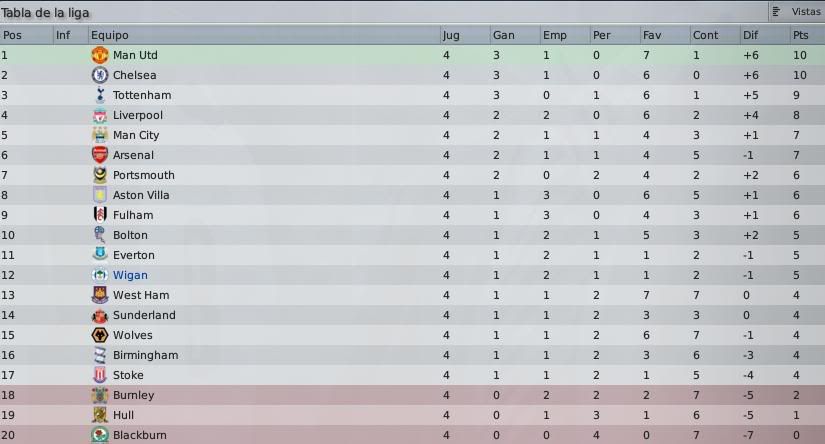Viewport: 825px width, 444px height.
Task: Click the Chelsea club badge
Action: [99, 75]
